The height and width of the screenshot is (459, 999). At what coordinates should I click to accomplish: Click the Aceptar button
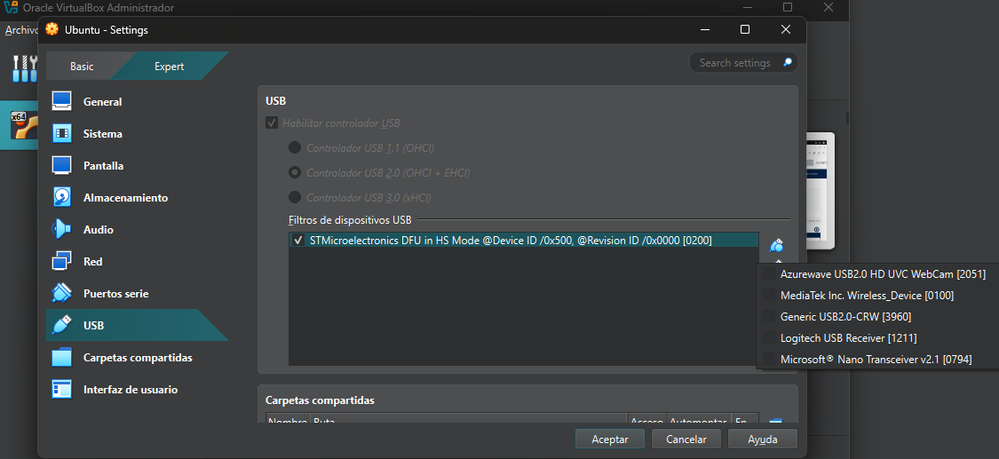point(610,439)
